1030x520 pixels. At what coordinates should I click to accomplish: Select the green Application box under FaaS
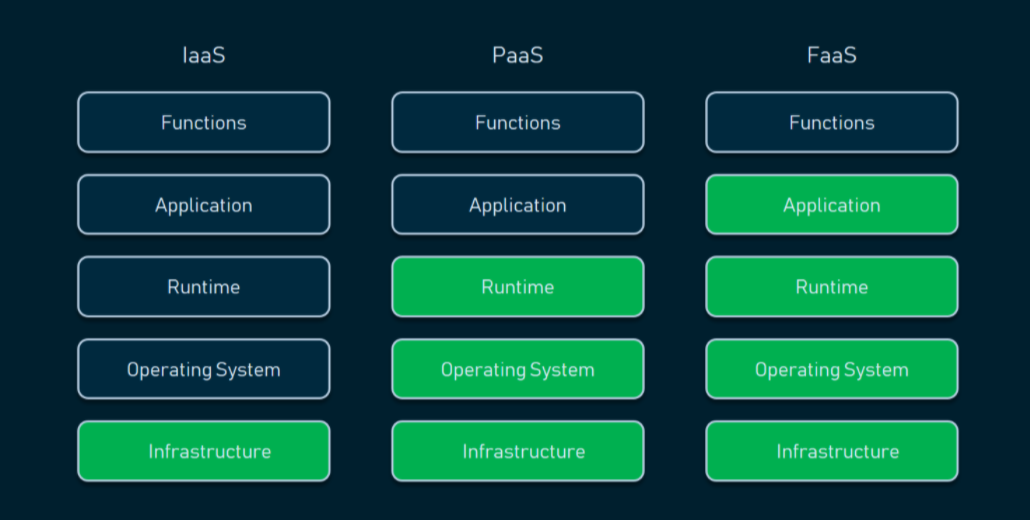[832, 205]
